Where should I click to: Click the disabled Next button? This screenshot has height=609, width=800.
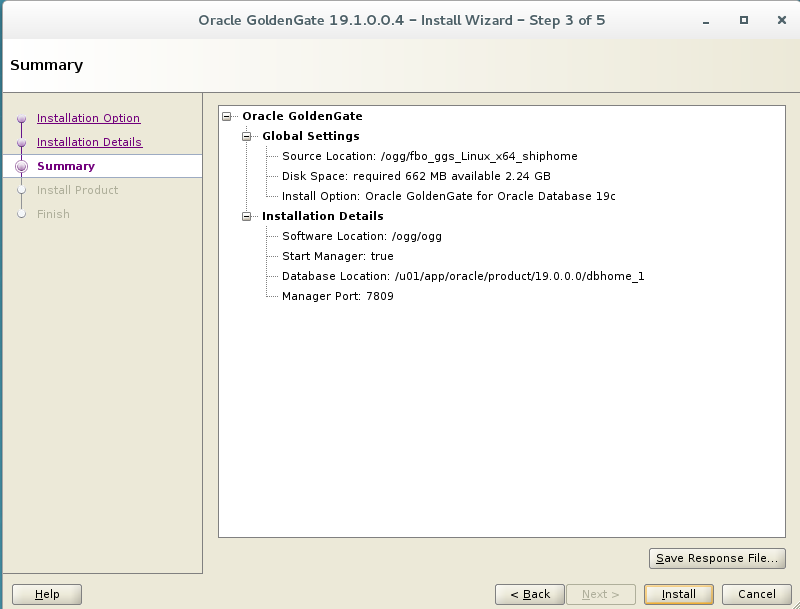point(601,594)
